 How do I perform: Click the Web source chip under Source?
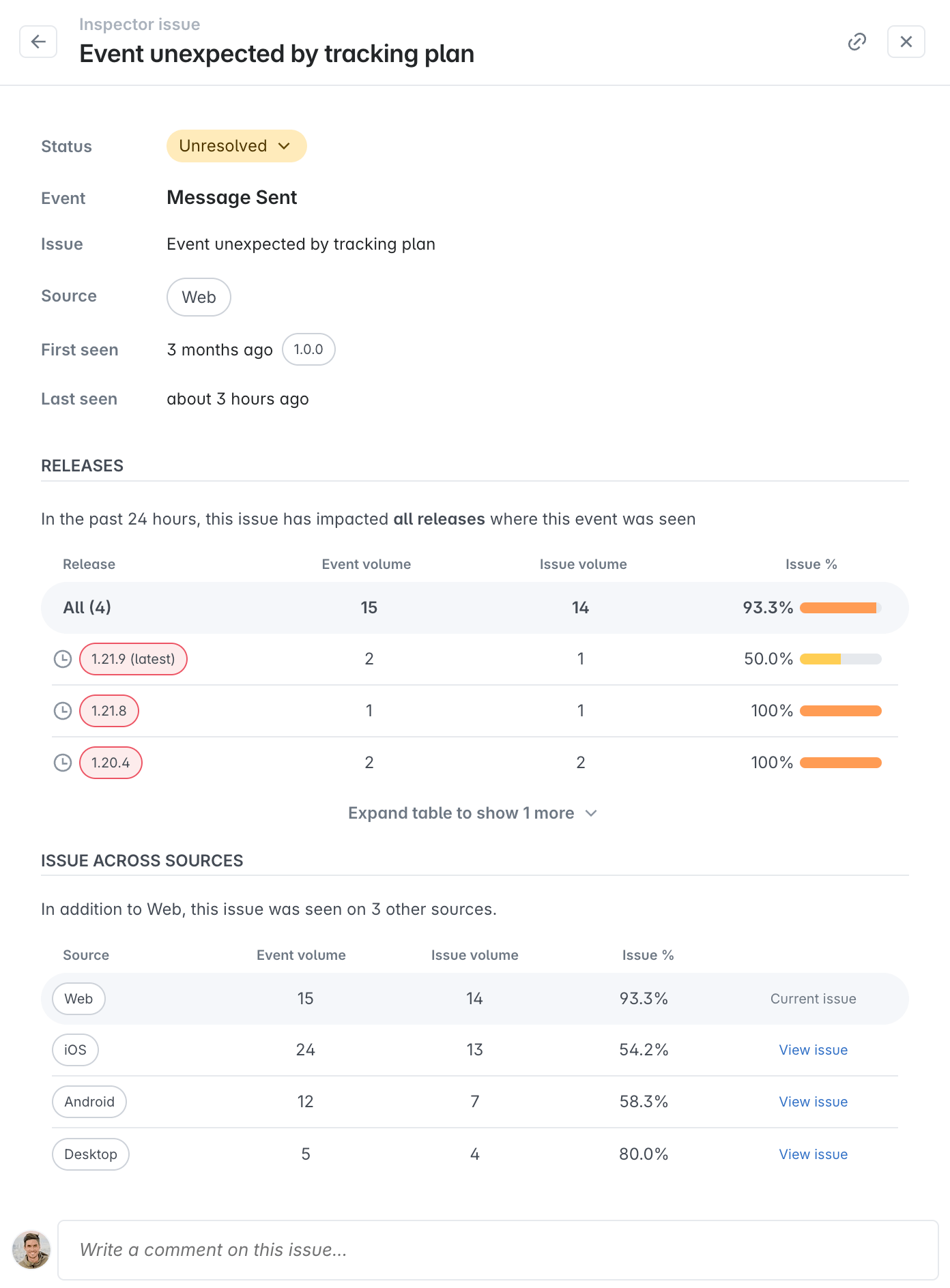(x=199, y=297)
